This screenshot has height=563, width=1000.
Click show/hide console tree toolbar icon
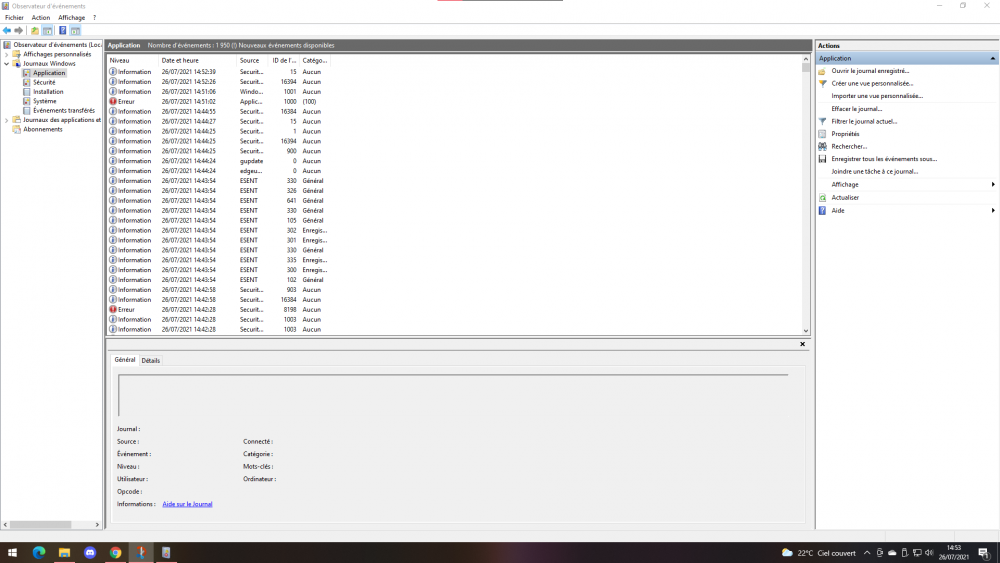click(x=48, y=31)
